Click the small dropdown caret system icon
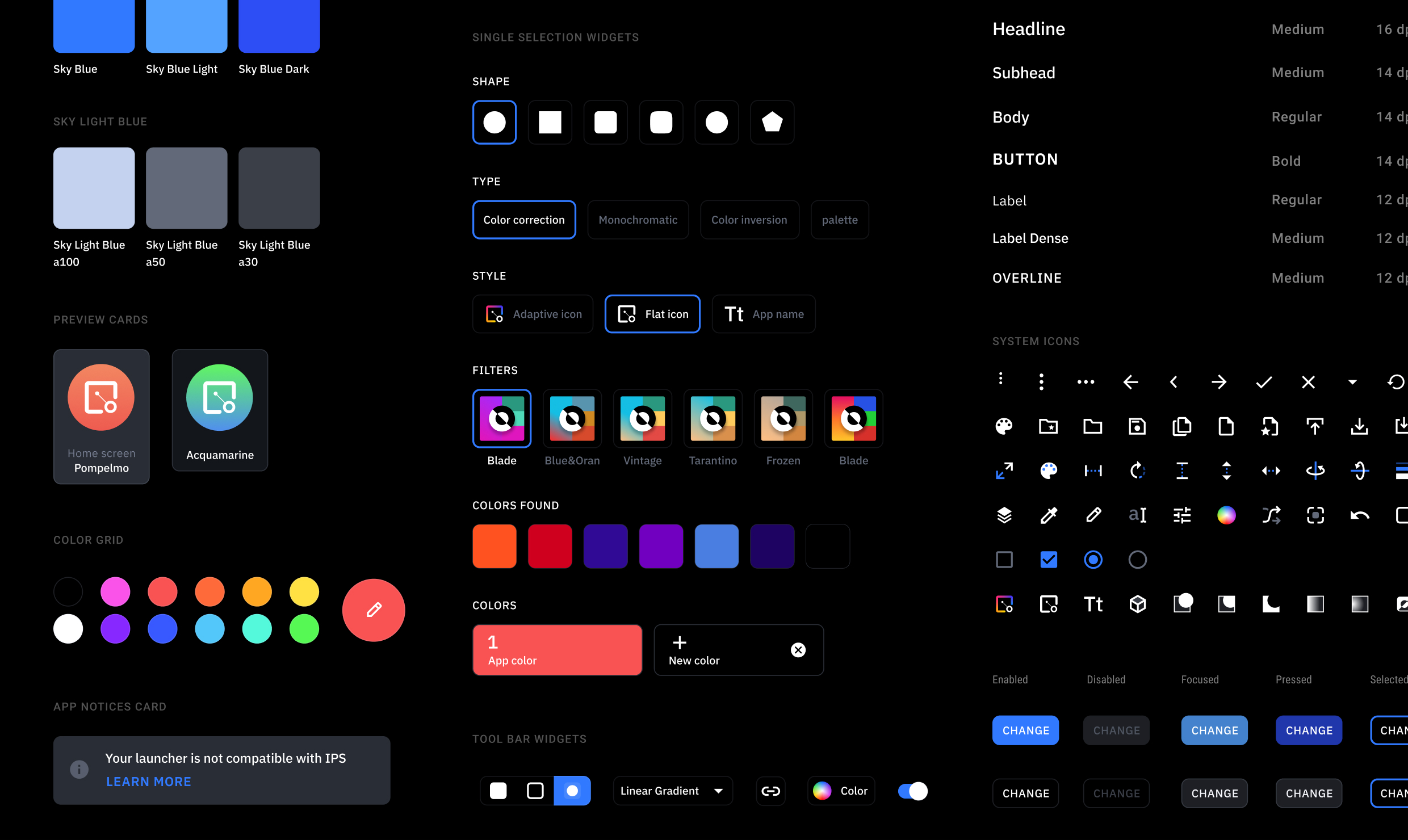 point(1352,382)
